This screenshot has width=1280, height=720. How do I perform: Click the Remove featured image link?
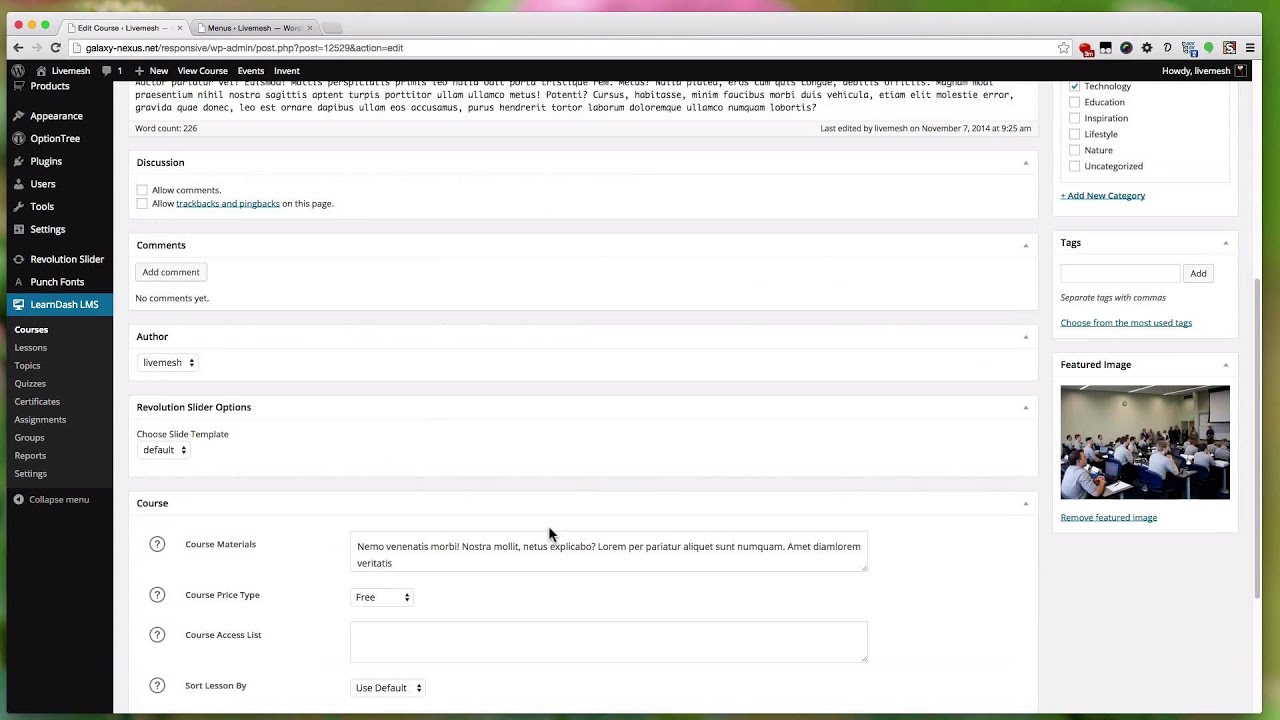tap(1109, 518)
